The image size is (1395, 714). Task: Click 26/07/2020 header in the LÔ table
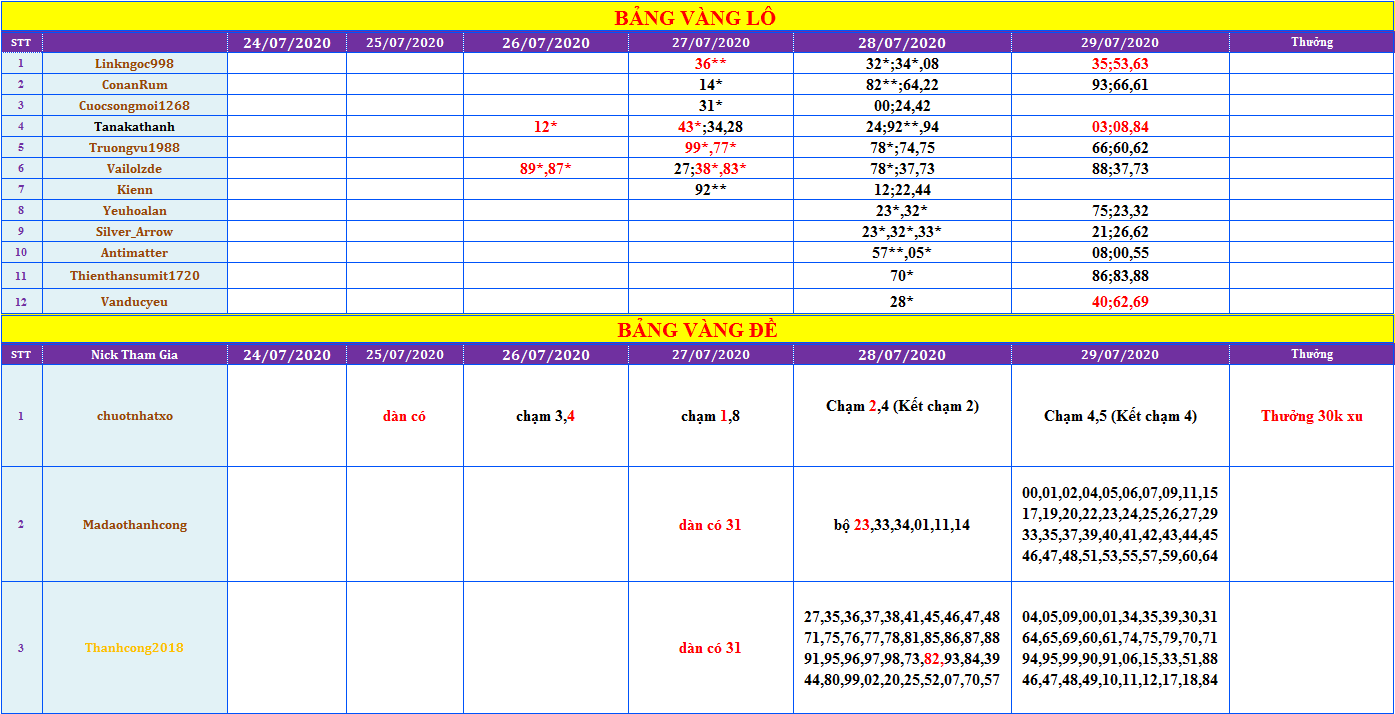pyautogui.click(x=546, y=43)
